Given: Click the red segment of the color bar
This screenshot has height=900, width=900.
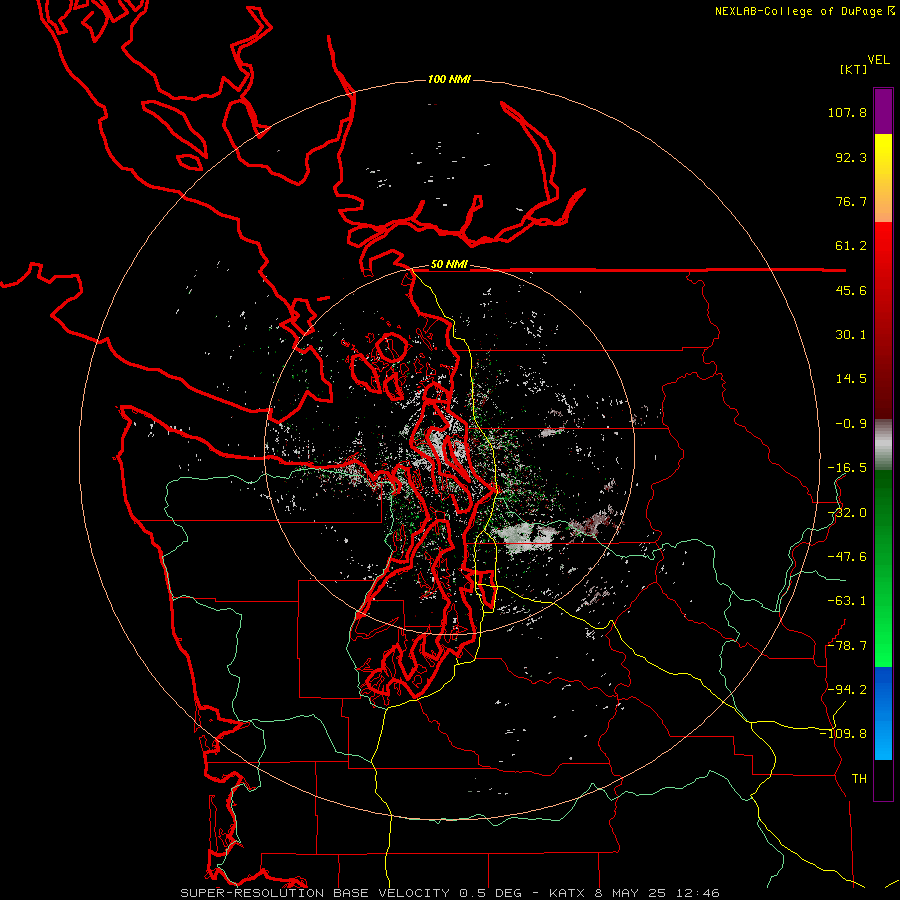Looking at the screenshot, I should pos(883,320).
